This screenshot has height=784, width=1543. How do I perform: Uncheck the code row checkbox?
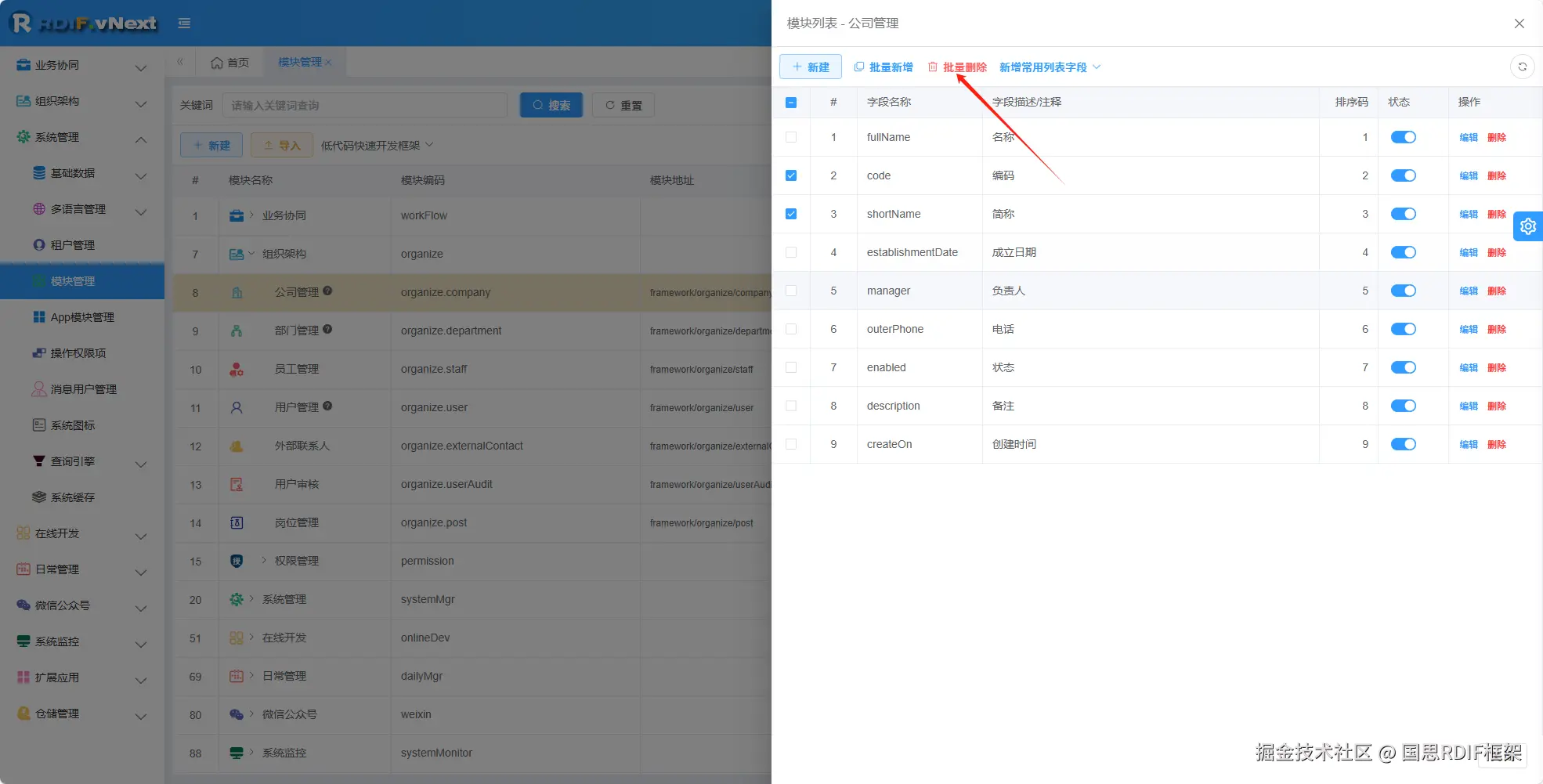(791, 175)
